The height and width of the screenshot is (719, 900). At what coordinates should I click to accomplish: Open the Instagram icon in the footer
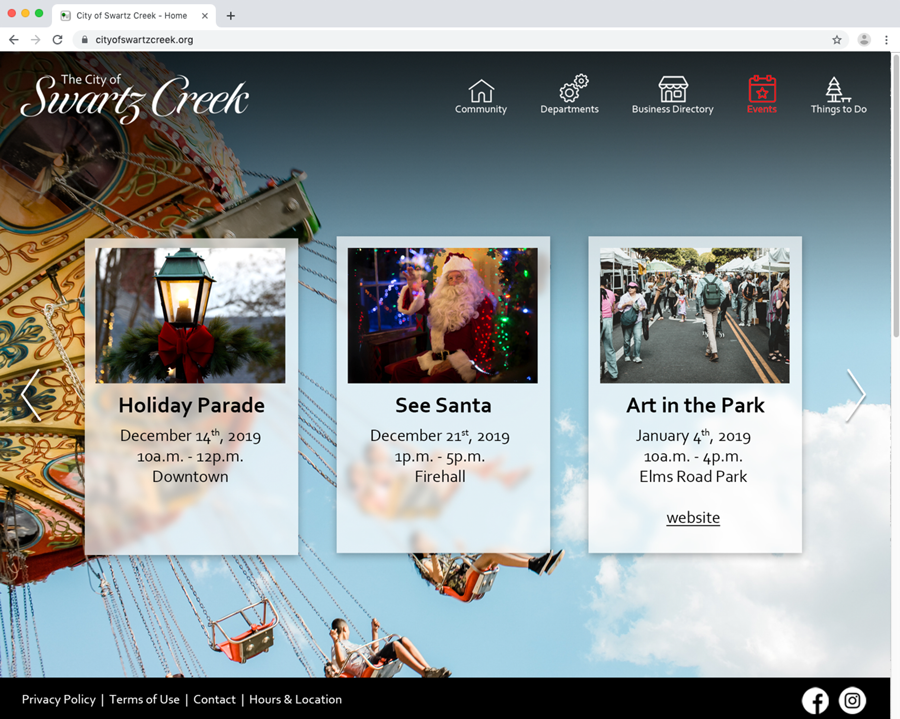852,700
